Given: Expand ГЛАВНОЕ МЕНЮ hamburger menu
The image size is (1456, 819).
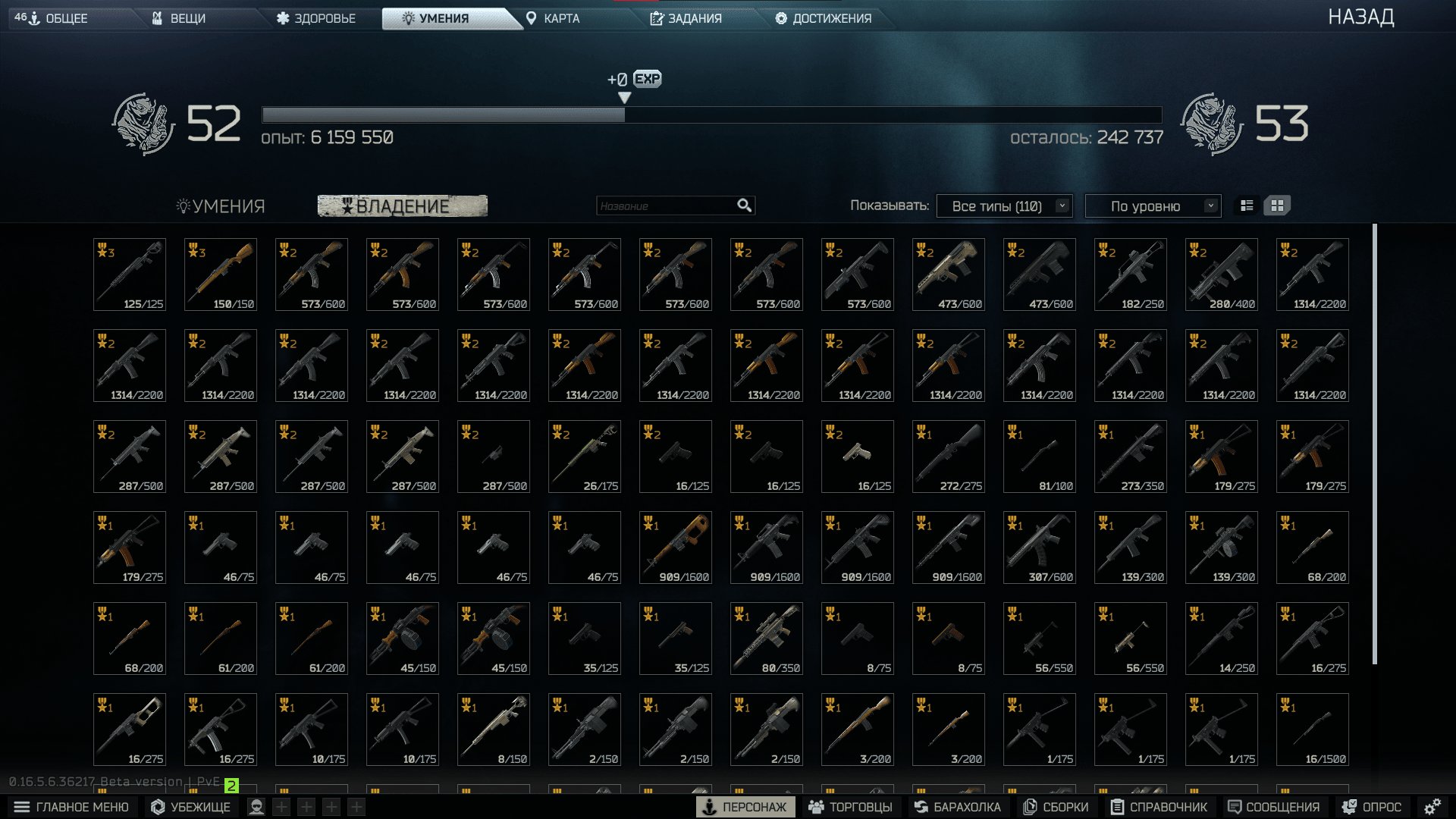Looking at the screenshot, I should click(71, 807).
